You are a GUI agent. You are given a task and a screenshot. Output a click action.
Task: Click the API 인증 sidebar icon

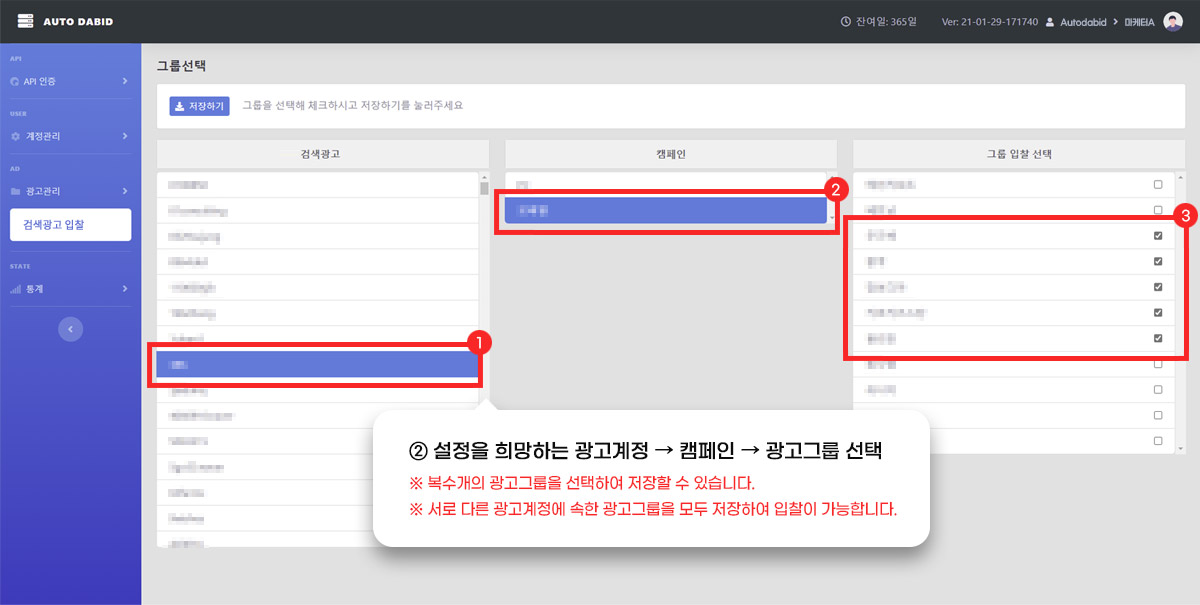15,81
